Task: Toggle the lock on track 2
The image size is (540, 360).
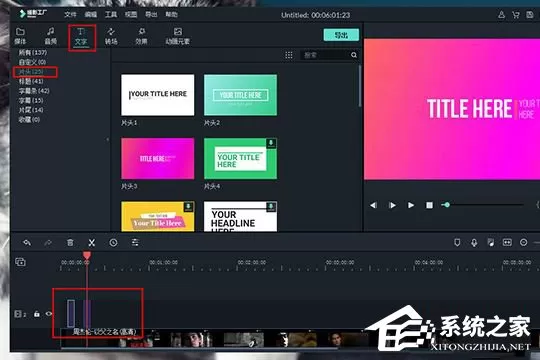Action: tap(37, 314)
